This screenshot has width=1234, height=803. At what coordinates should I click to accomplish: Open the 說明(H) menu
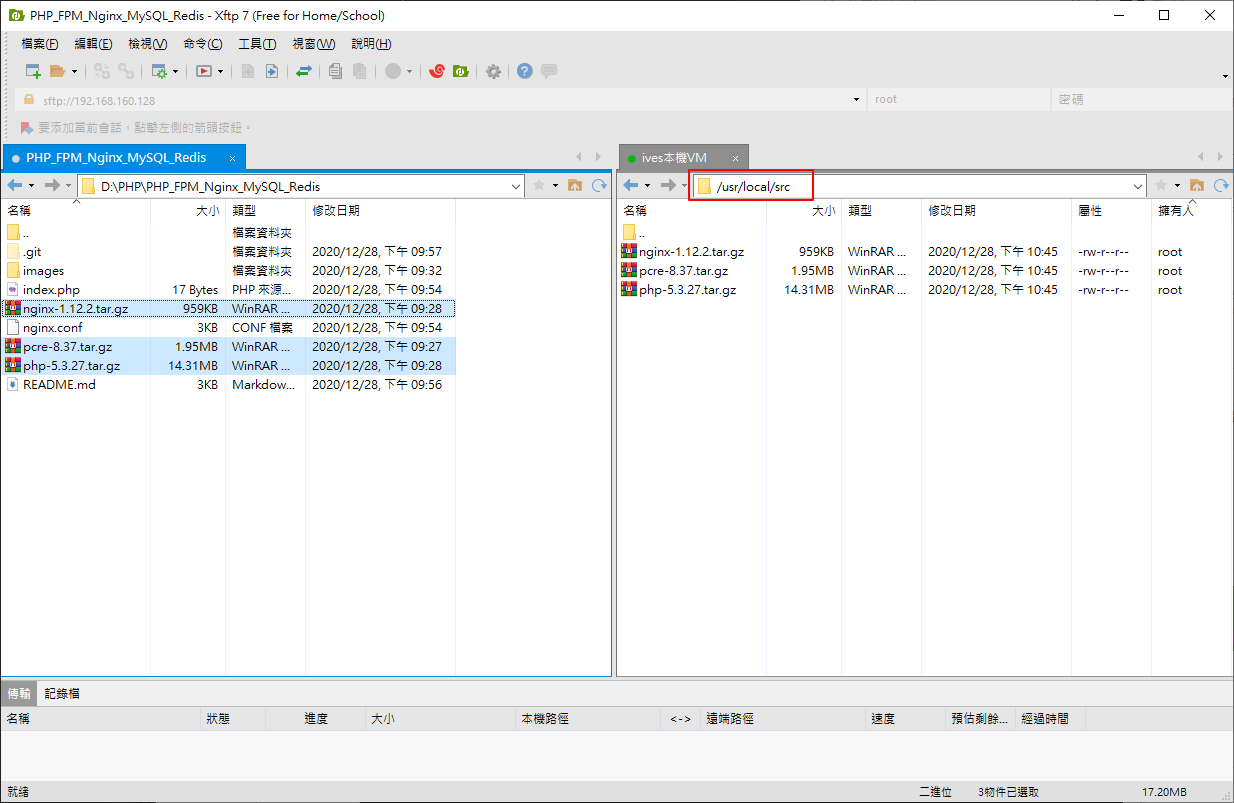371,44
